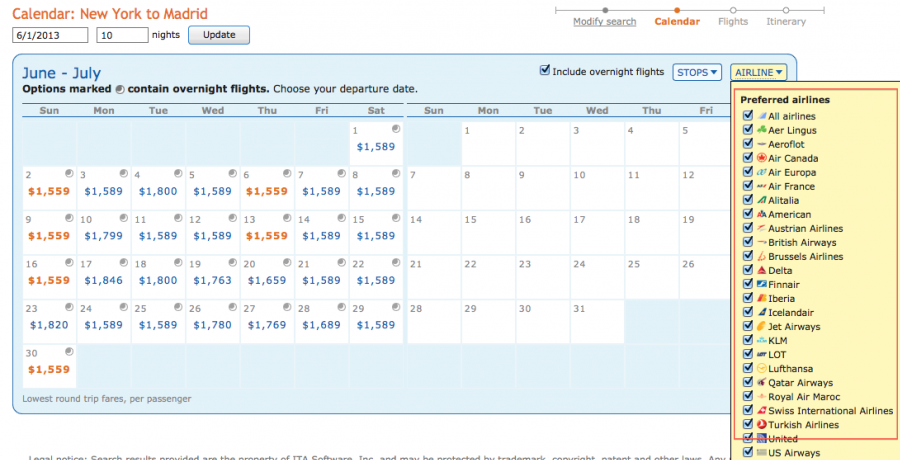Screen dimensions: 900x460
Task: Uncheck the British Airways checkbox
Action: (x=747, y=242)
